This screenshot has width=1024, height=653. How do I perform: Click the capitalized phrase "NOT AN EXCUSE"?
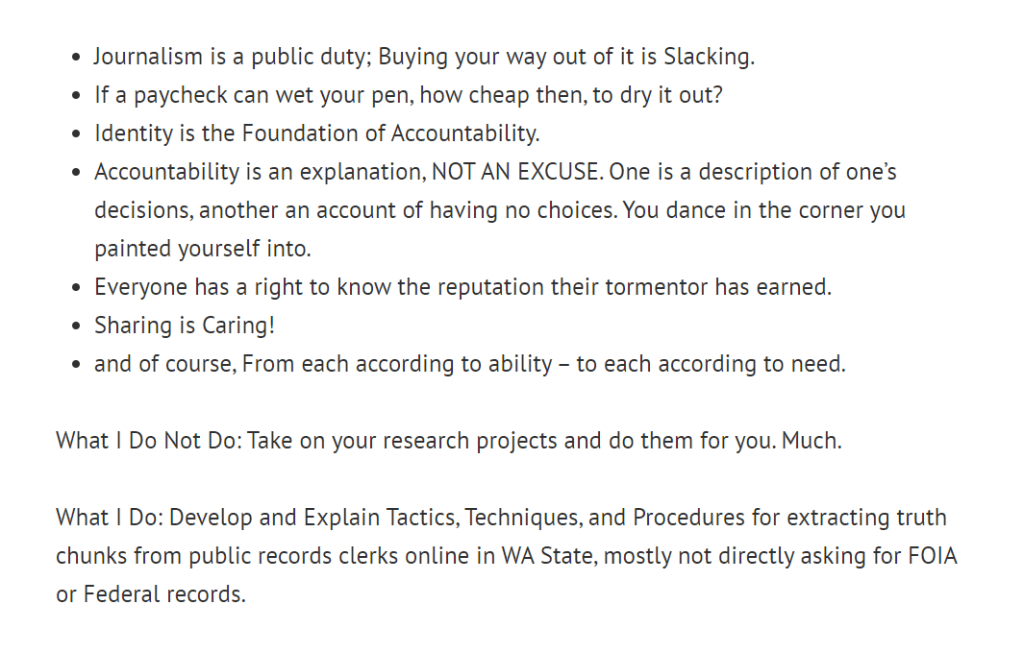[516, 172]
